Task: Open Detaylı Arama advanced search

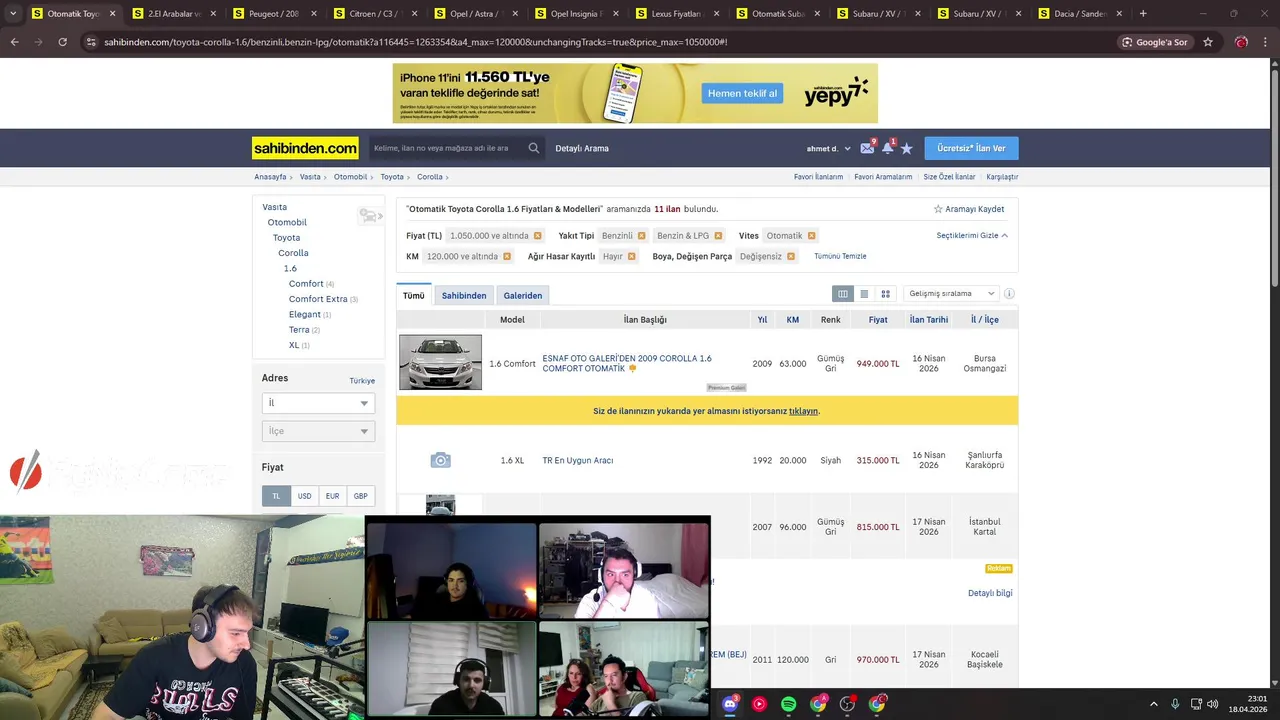Action: click(x=582, y=148)
